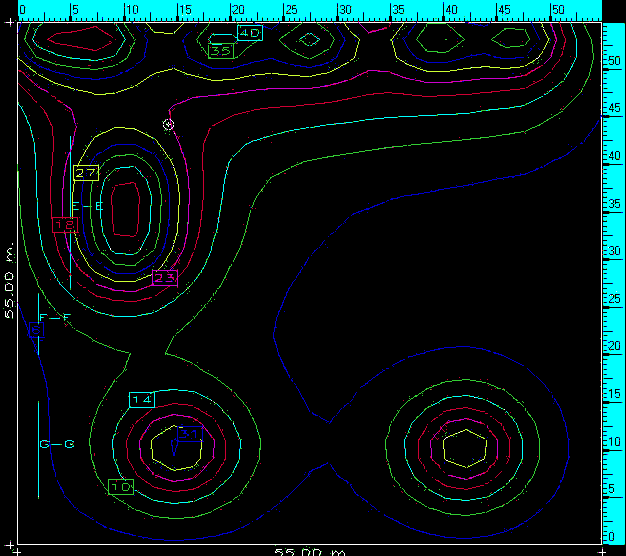Select the F-F section label
The image size is (626, 556).
pos(55,318)
